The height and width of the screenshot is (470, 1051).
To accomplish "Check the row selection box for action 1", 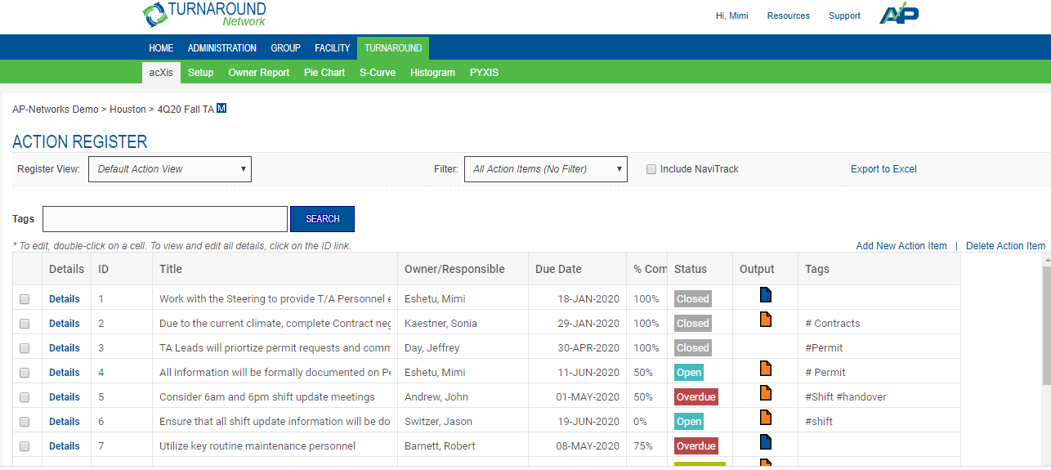I will pyautogui.click(x=25, y=299).
